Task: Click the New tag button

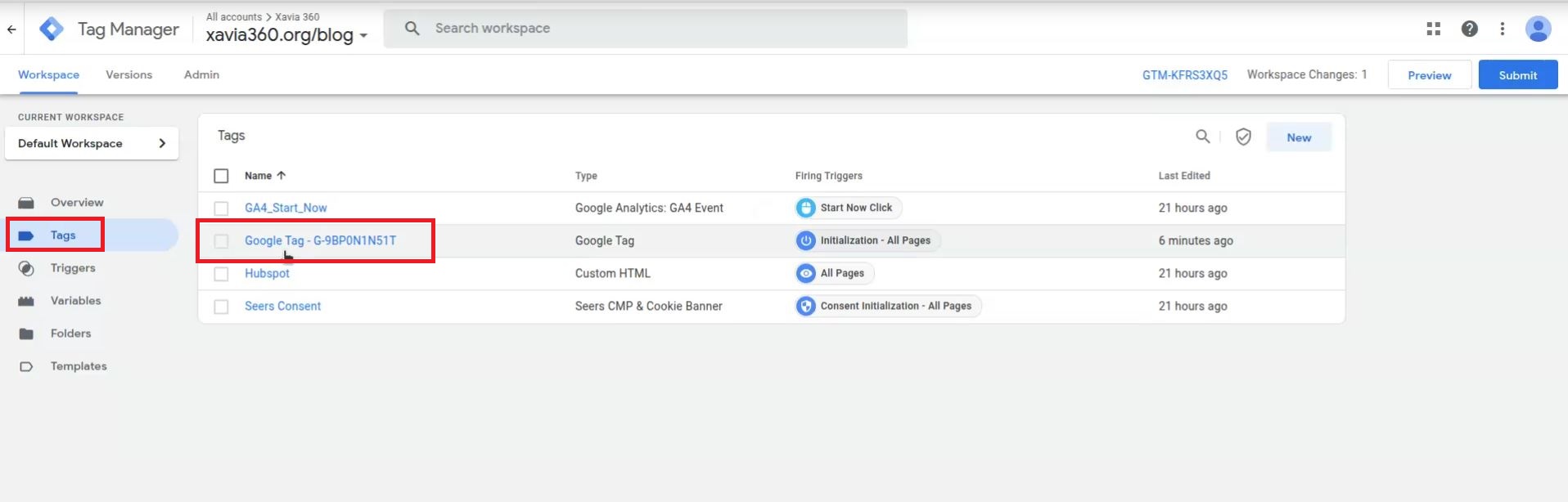Action: click(1299, 137)
